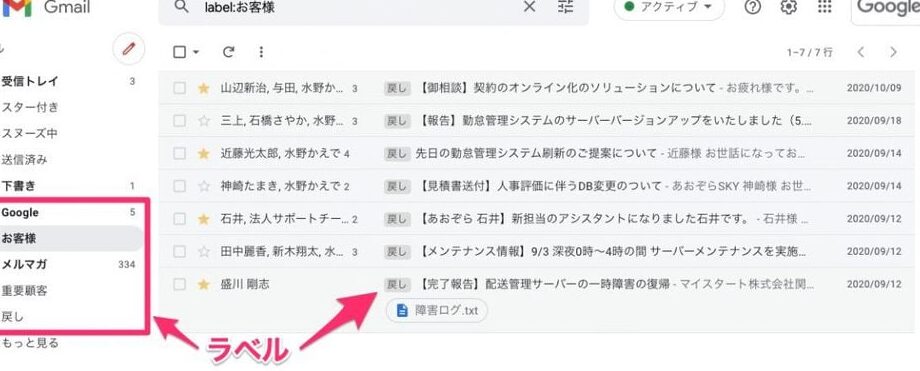Toggle star on 盛川 剛志 email
Screen dimensions: 920x371
click(x=204, y=285)
